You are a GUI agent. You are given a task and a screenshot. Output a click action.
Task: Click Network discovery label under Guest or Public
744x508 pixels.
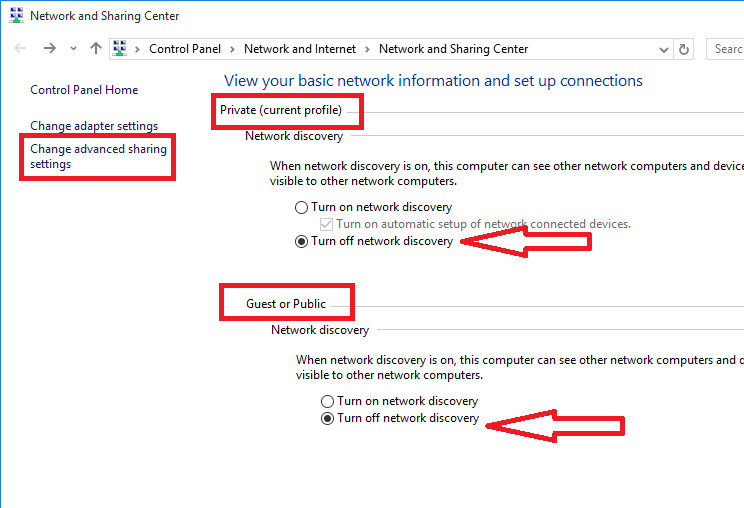tap(320, 330)
